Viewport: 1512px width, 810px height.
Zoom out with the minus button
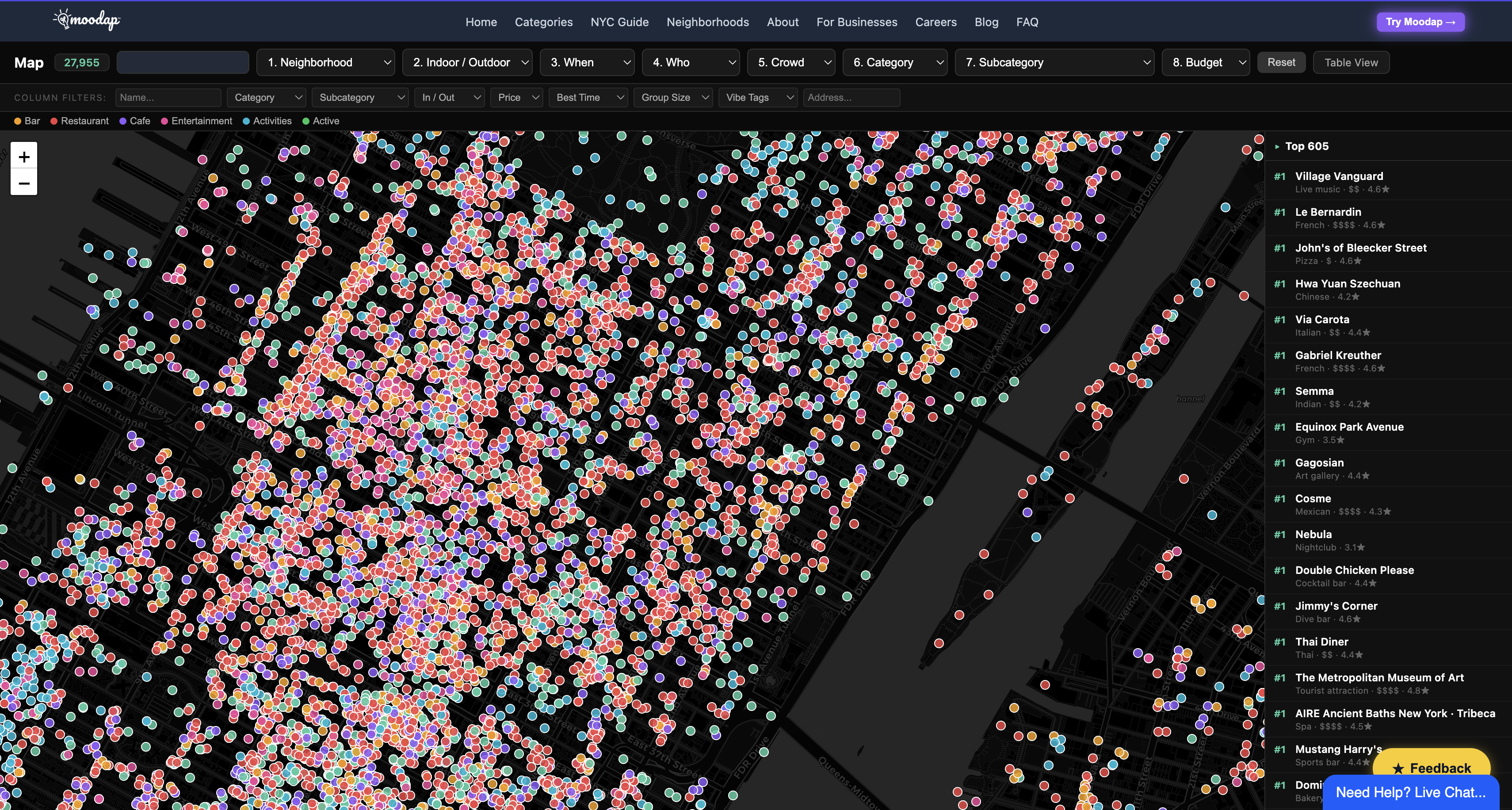point(24,183)
